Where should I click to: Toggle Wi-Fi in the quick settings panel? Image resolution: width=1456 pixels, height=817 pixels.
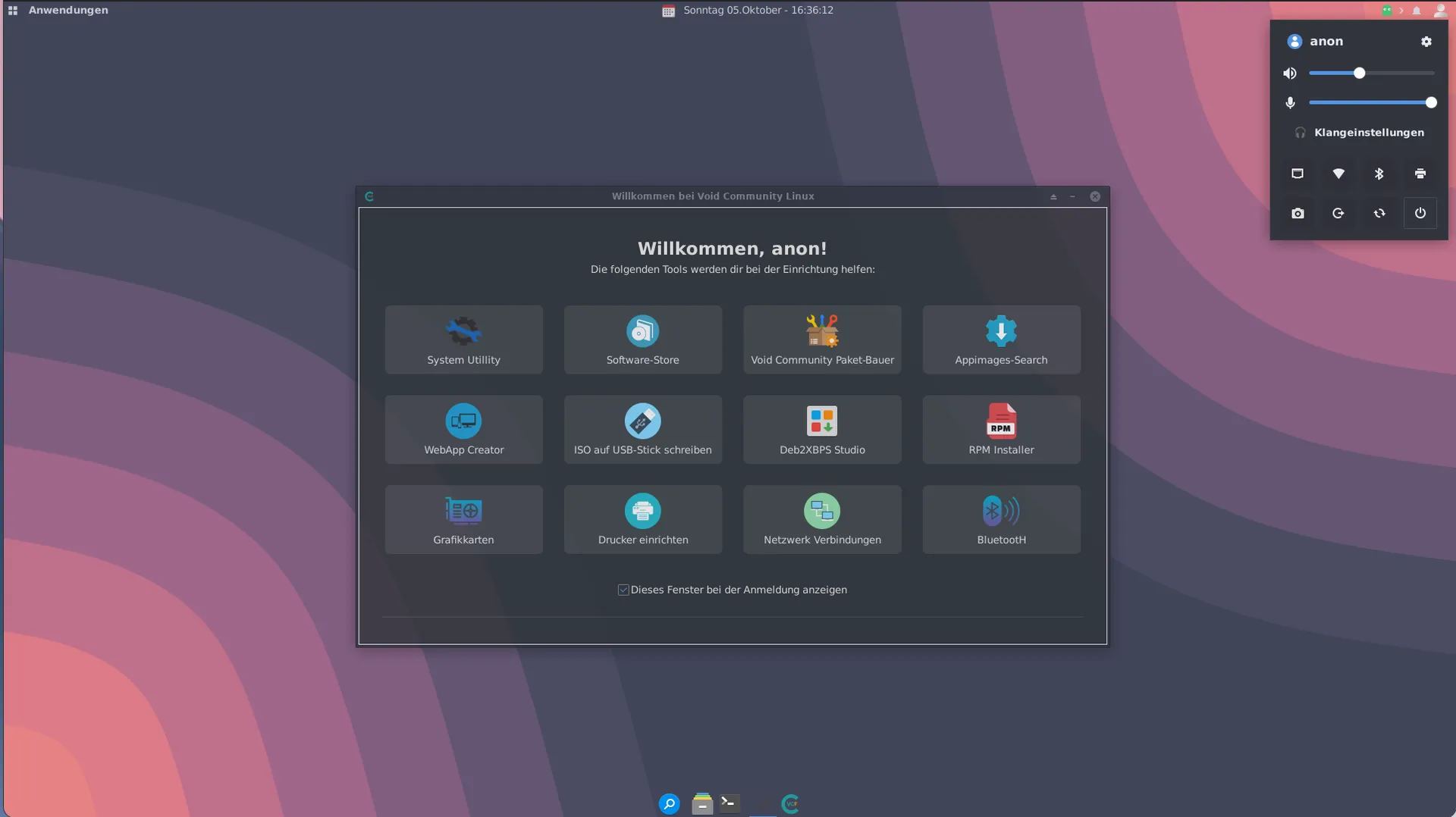(1338, 174)
